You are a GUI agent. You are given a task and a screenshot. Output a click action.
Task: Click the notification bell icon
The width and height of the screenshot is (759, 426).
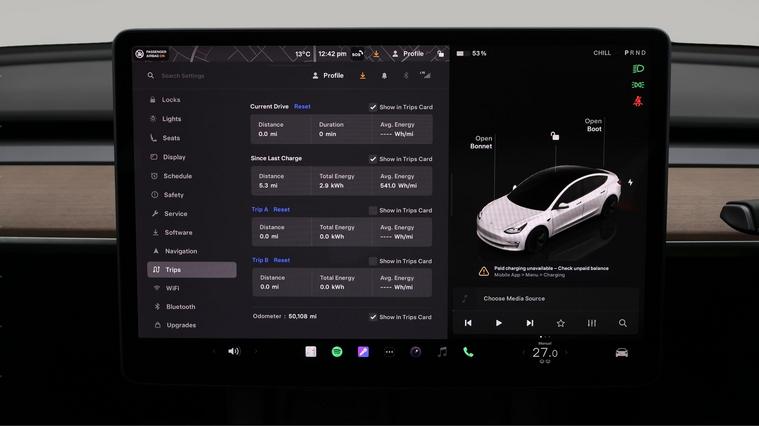pos(384,75)
